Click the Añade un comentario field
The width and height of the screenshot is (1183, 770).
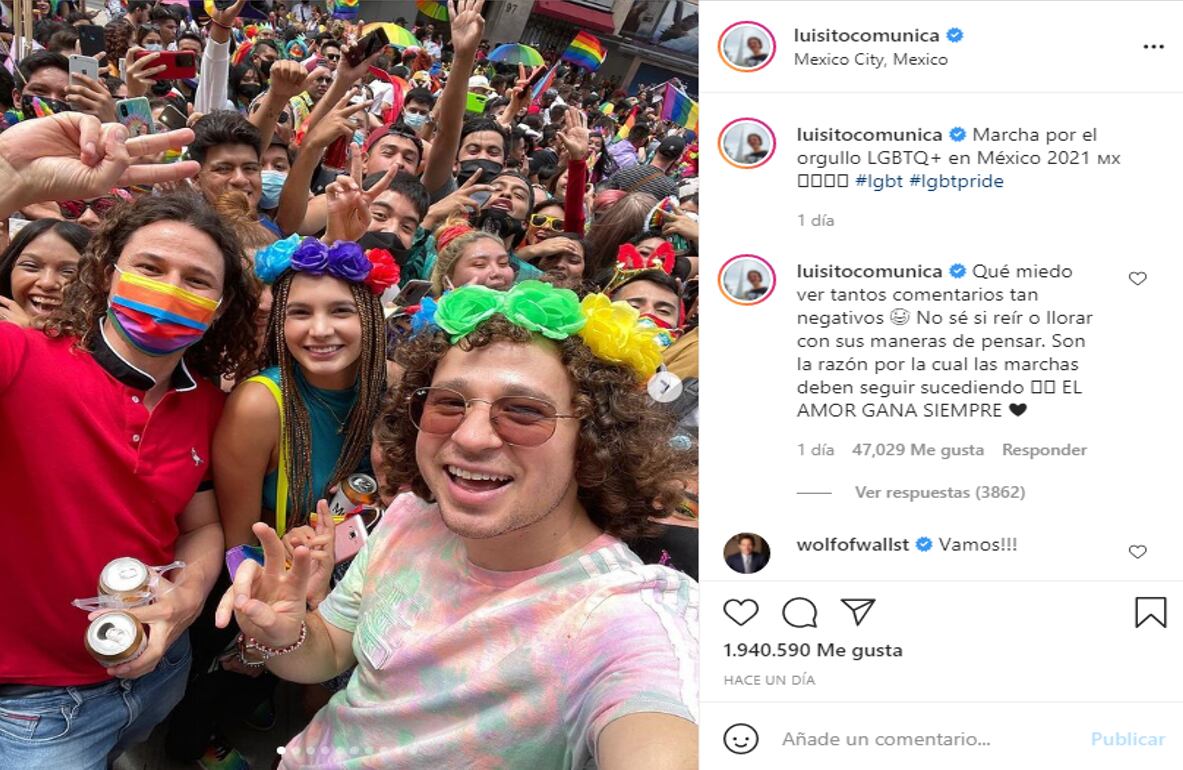click(926, 739)
